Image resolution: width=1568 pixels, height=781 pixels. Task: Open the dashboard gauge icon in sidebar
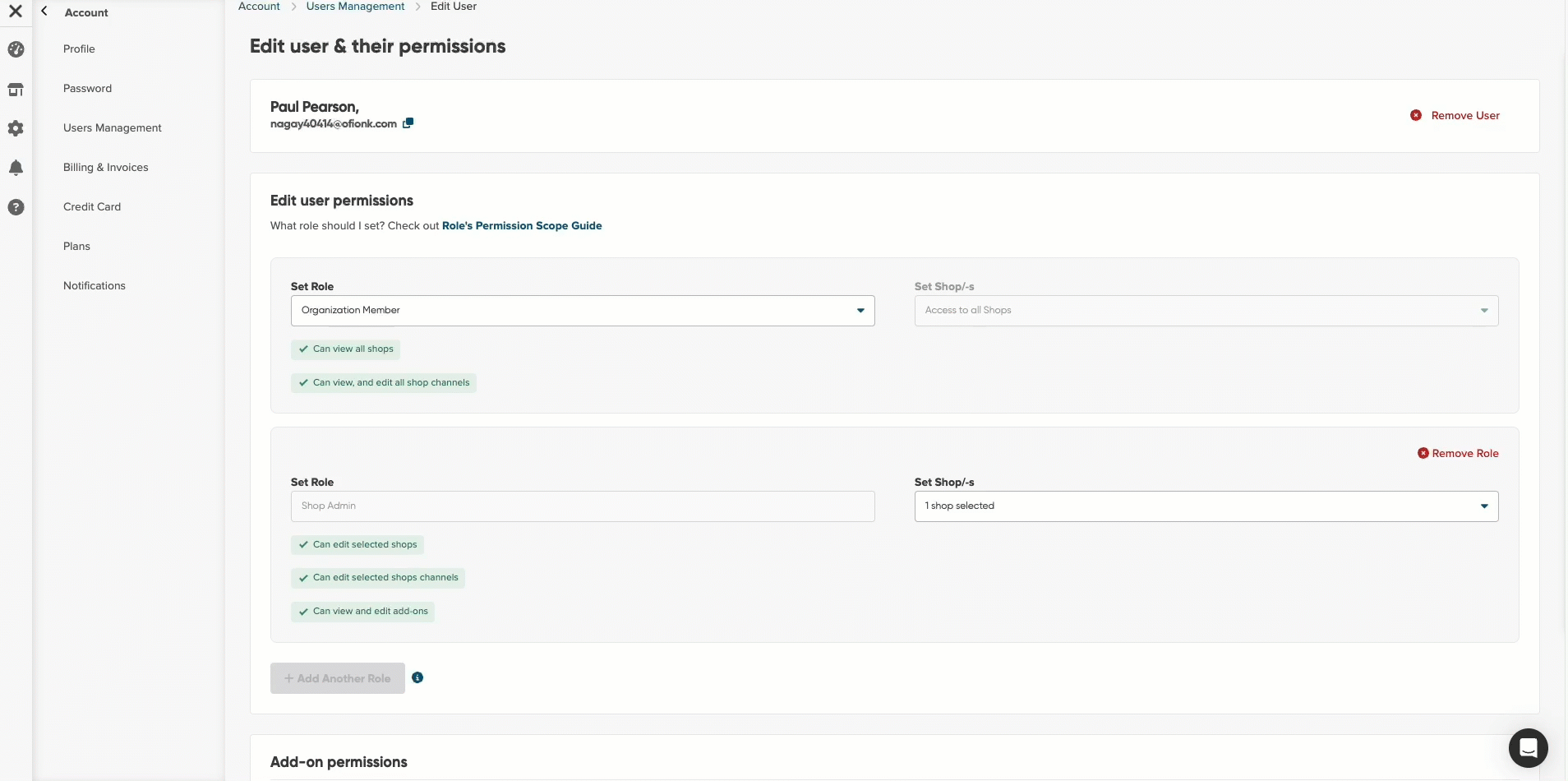[16, 49]
